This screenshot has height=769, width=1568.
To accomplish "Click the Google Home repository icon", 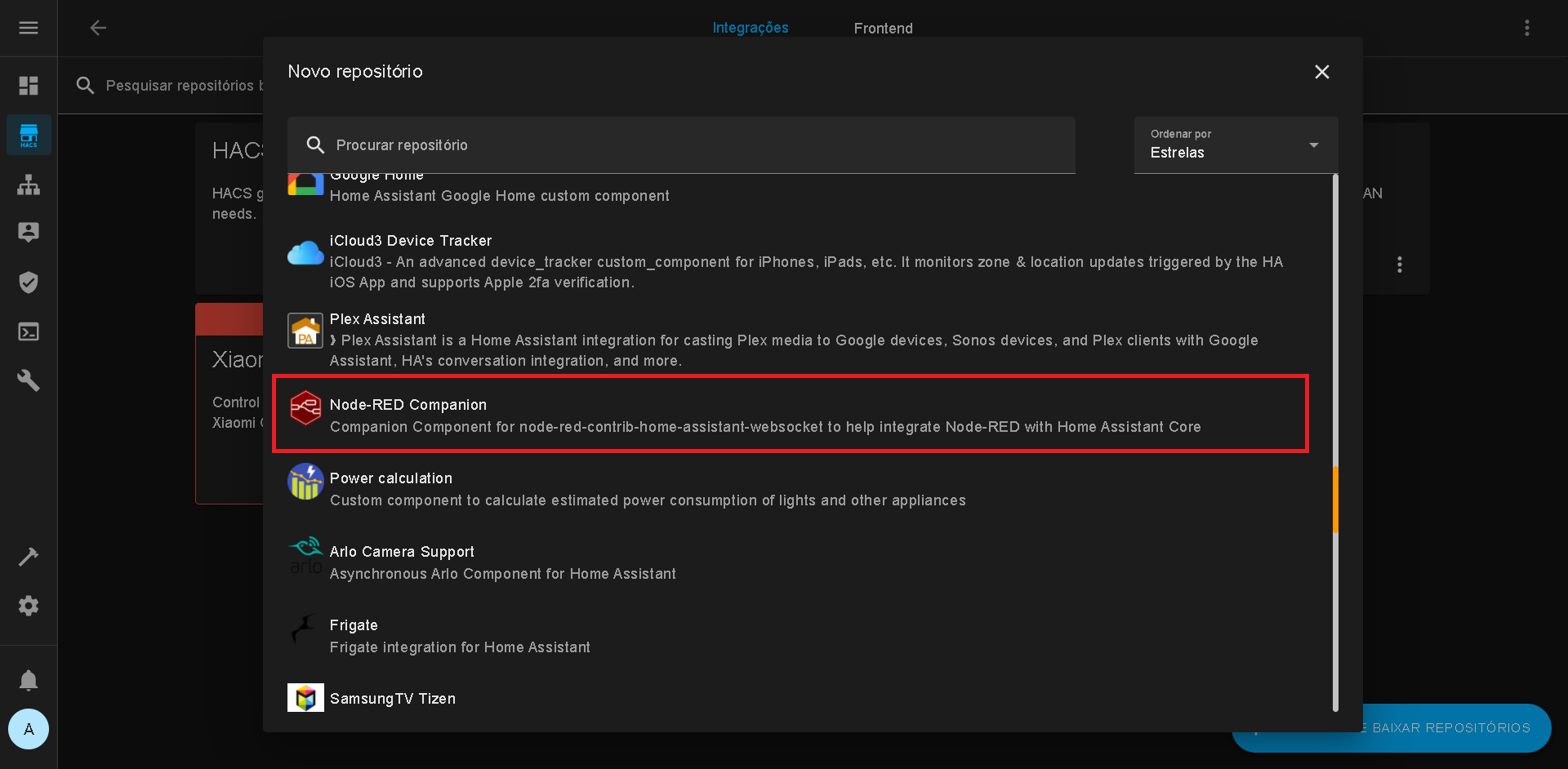I will pos(305,184).
